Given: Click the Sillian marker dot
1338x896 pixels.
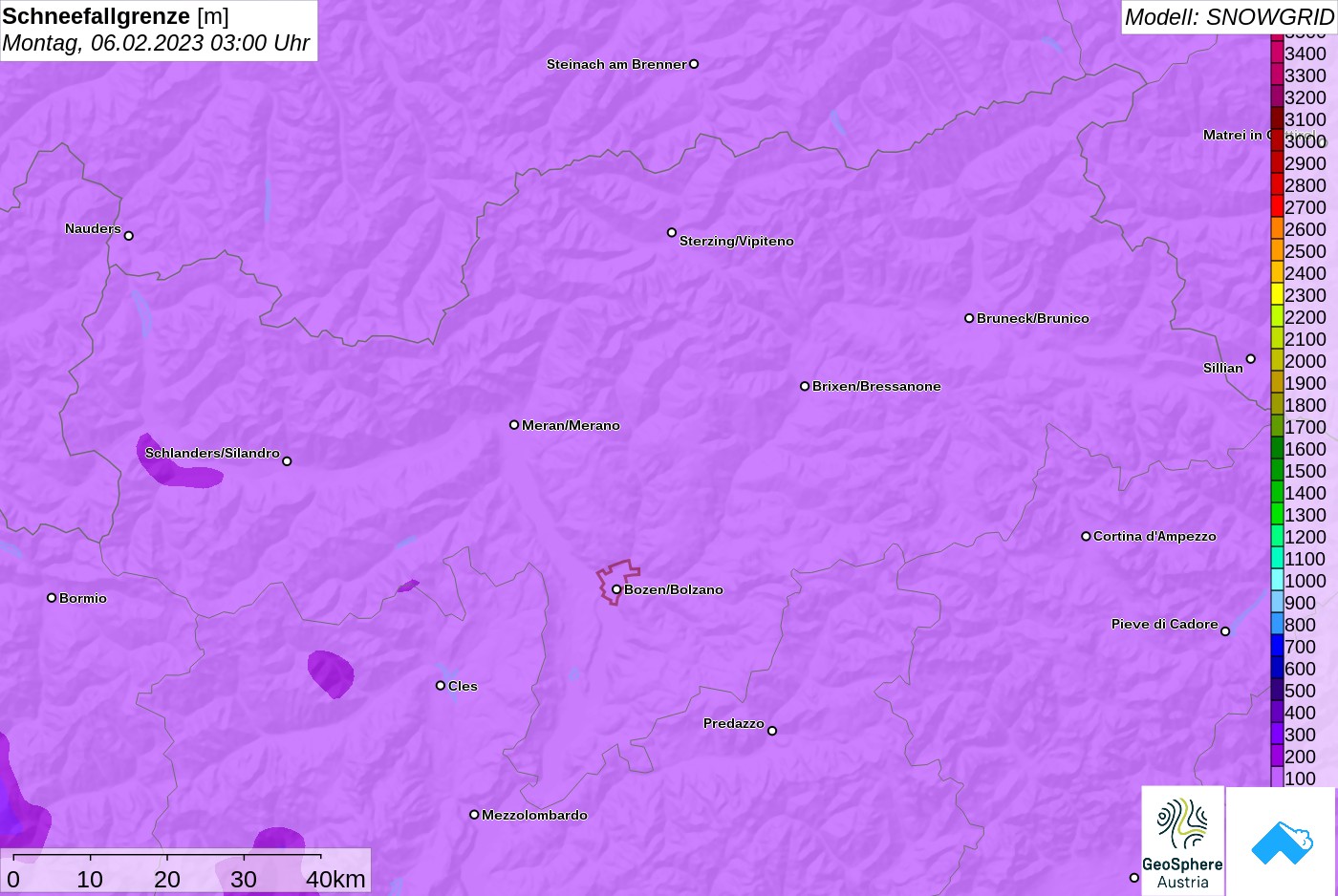Looking at the screenshot, I should click(x=1251, y=358).
